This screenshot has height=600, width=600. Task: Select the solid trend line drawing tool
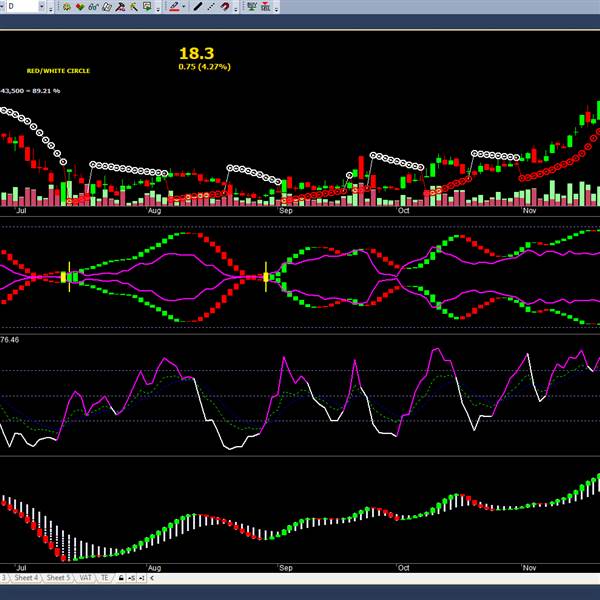(198, 6)
